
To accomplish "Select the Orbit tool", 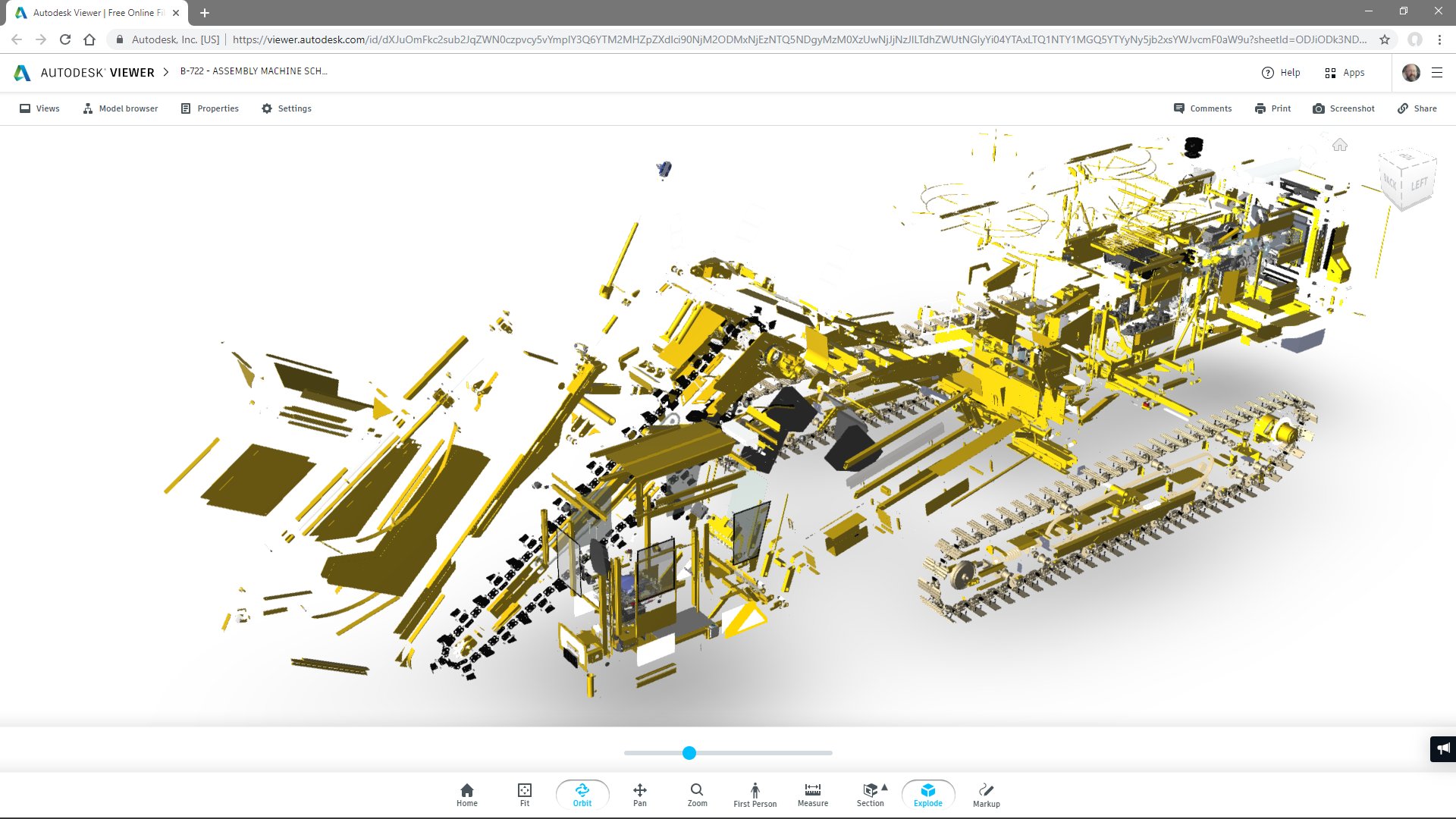I will 582,794.
